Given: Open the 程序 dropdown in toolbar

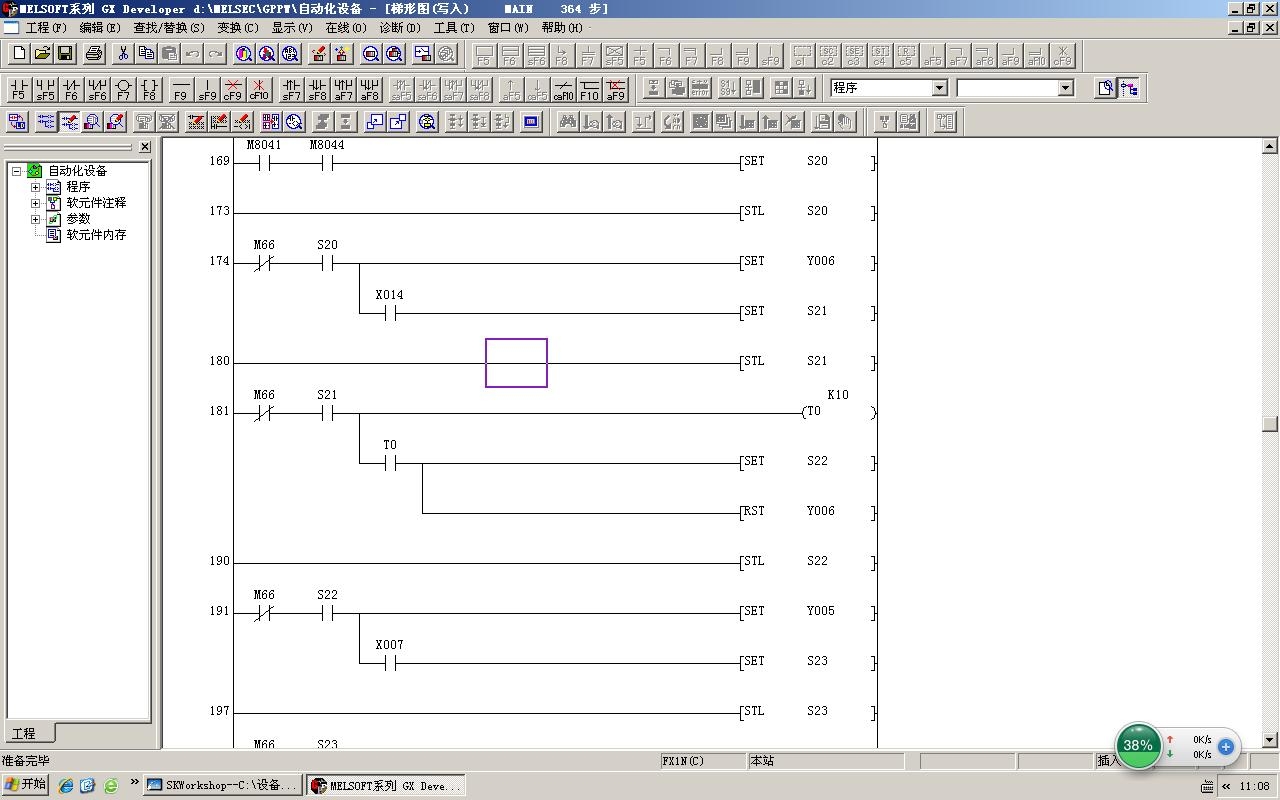Looking at the screenshot, I should pos(939,88).
